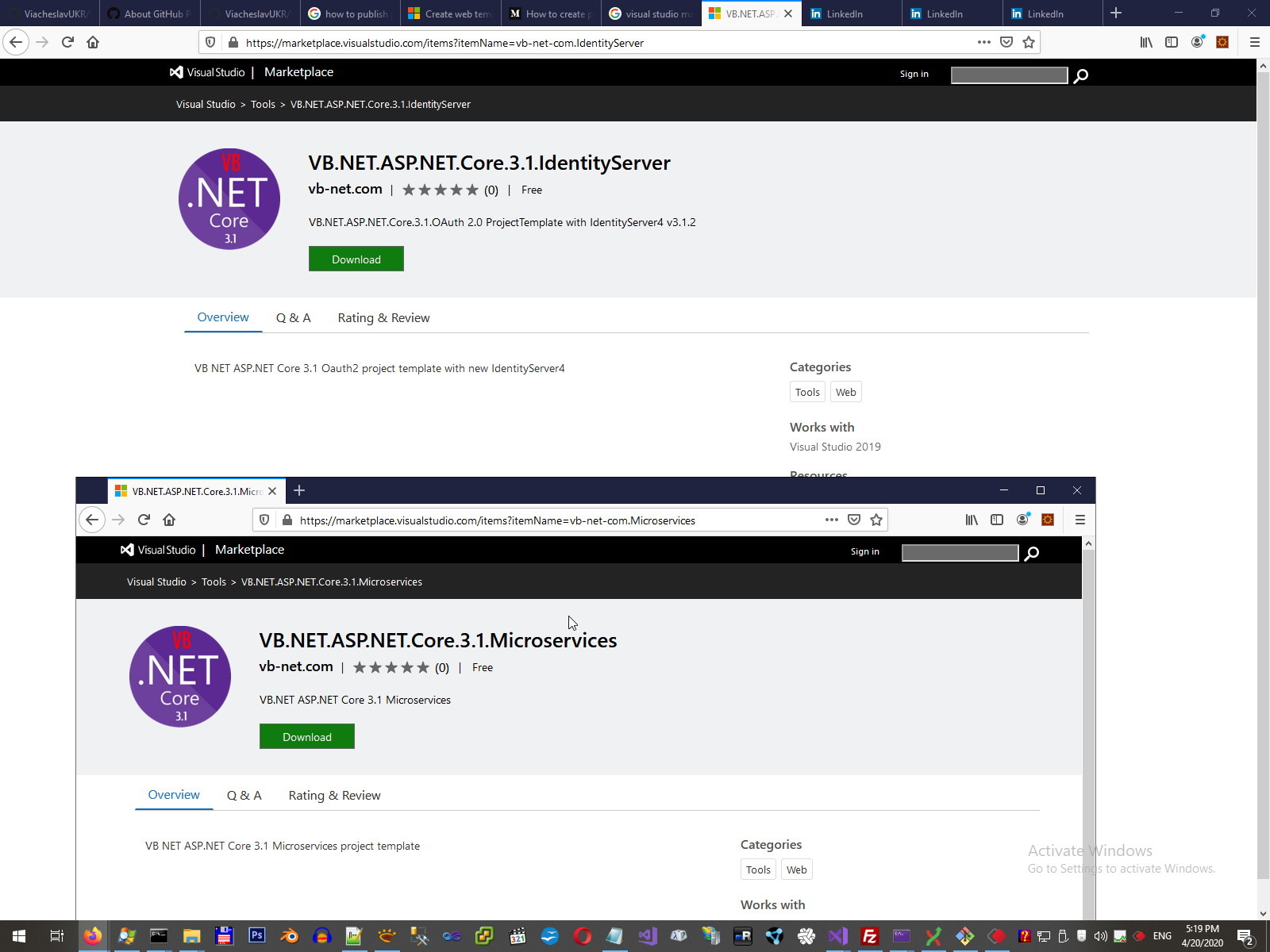Open Q & A tab on the Microservices page
This screenshot has height=952, width=1270.
(244, 796)
